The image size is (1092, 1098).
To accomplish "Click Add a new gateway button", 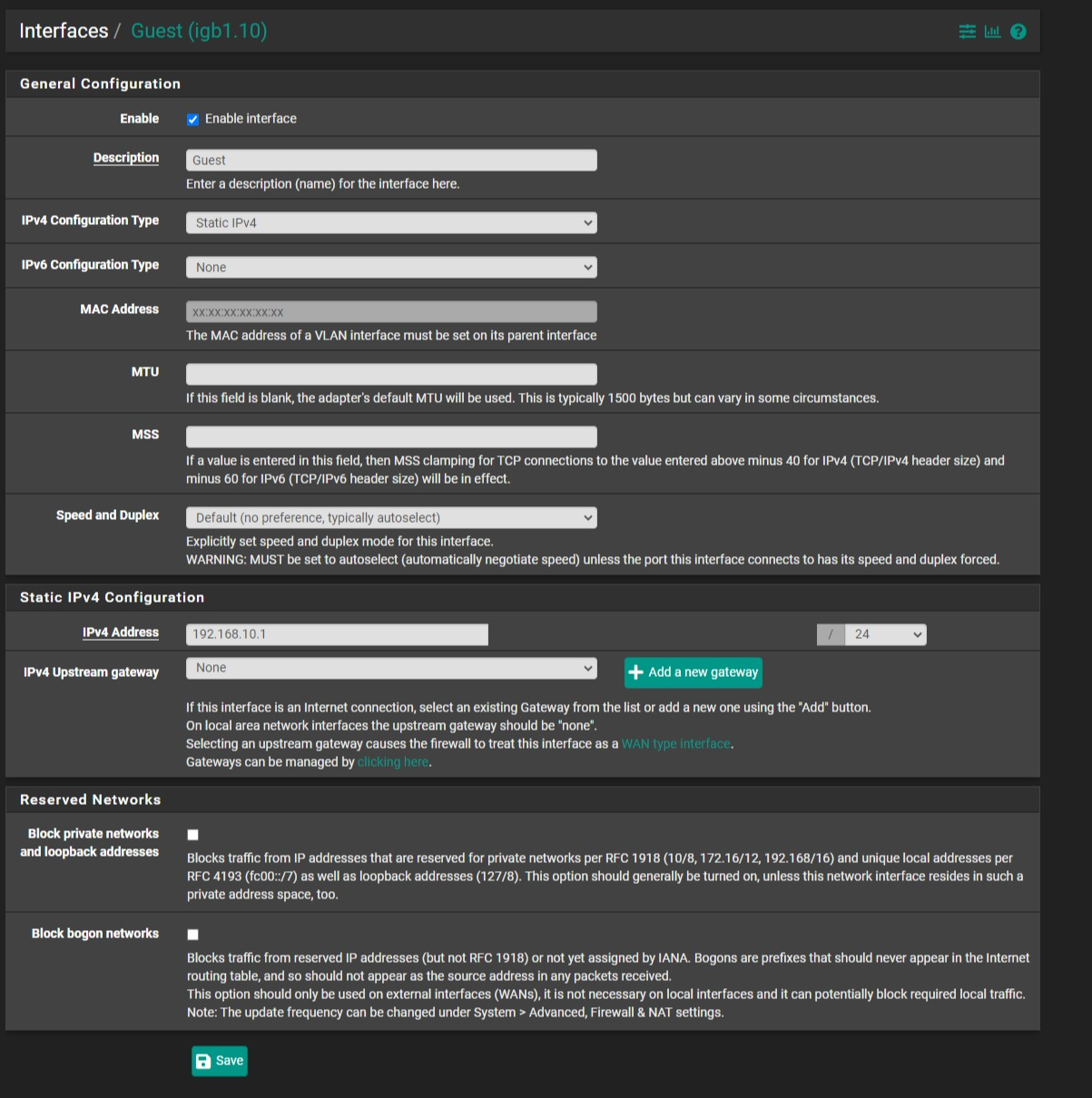I will (694, 672).
